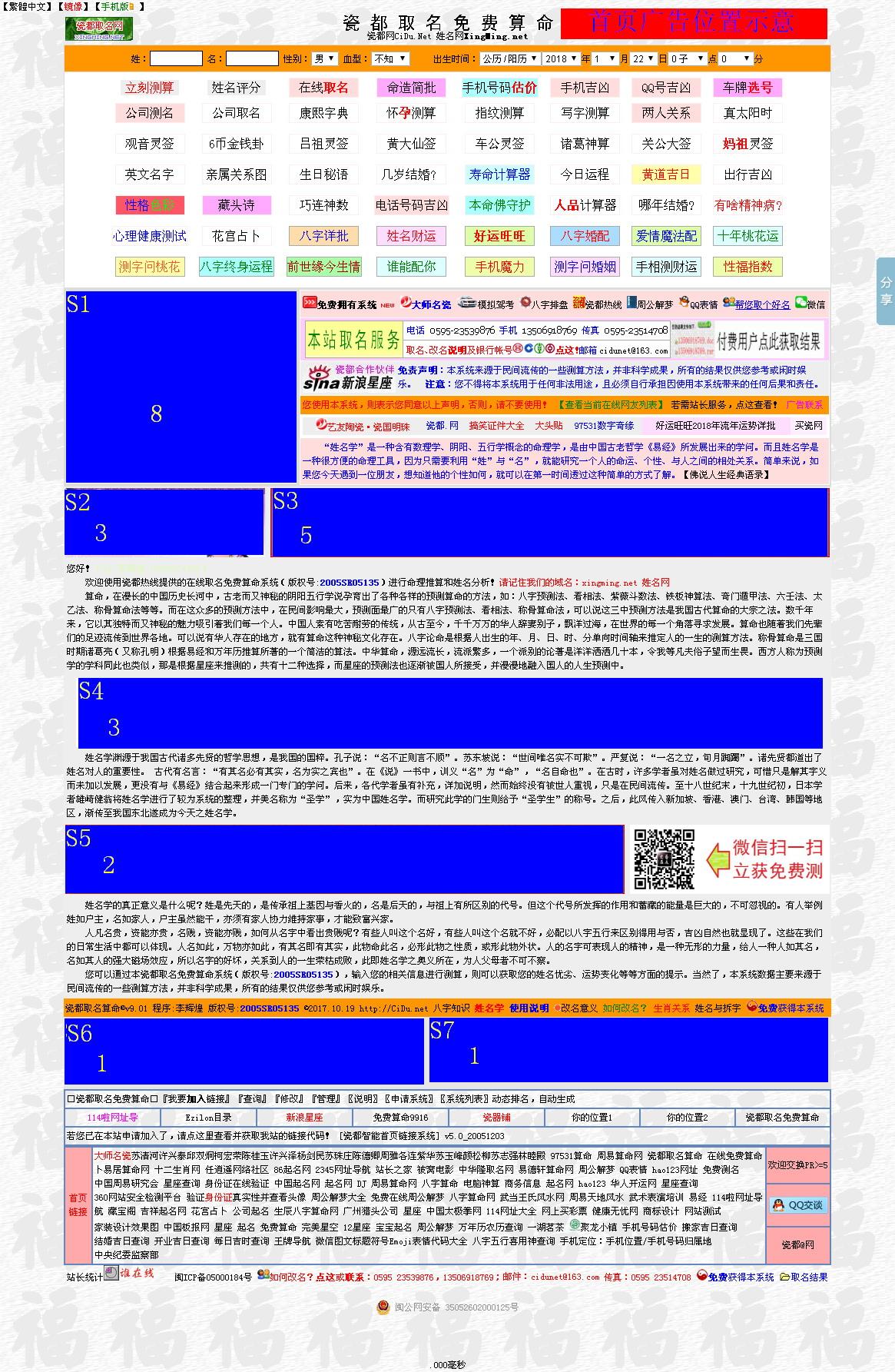895x1372 pixels.
Task: Click the 97531数字奇缘 link
Action: [x=604, y=425]
